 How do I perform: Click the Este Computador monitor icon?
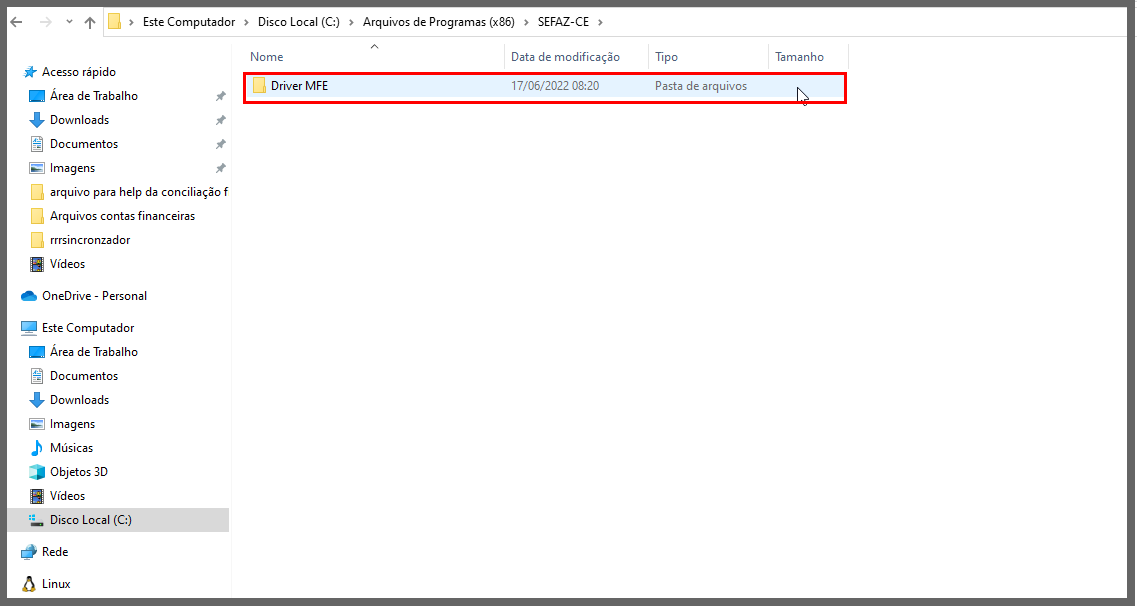29,328
